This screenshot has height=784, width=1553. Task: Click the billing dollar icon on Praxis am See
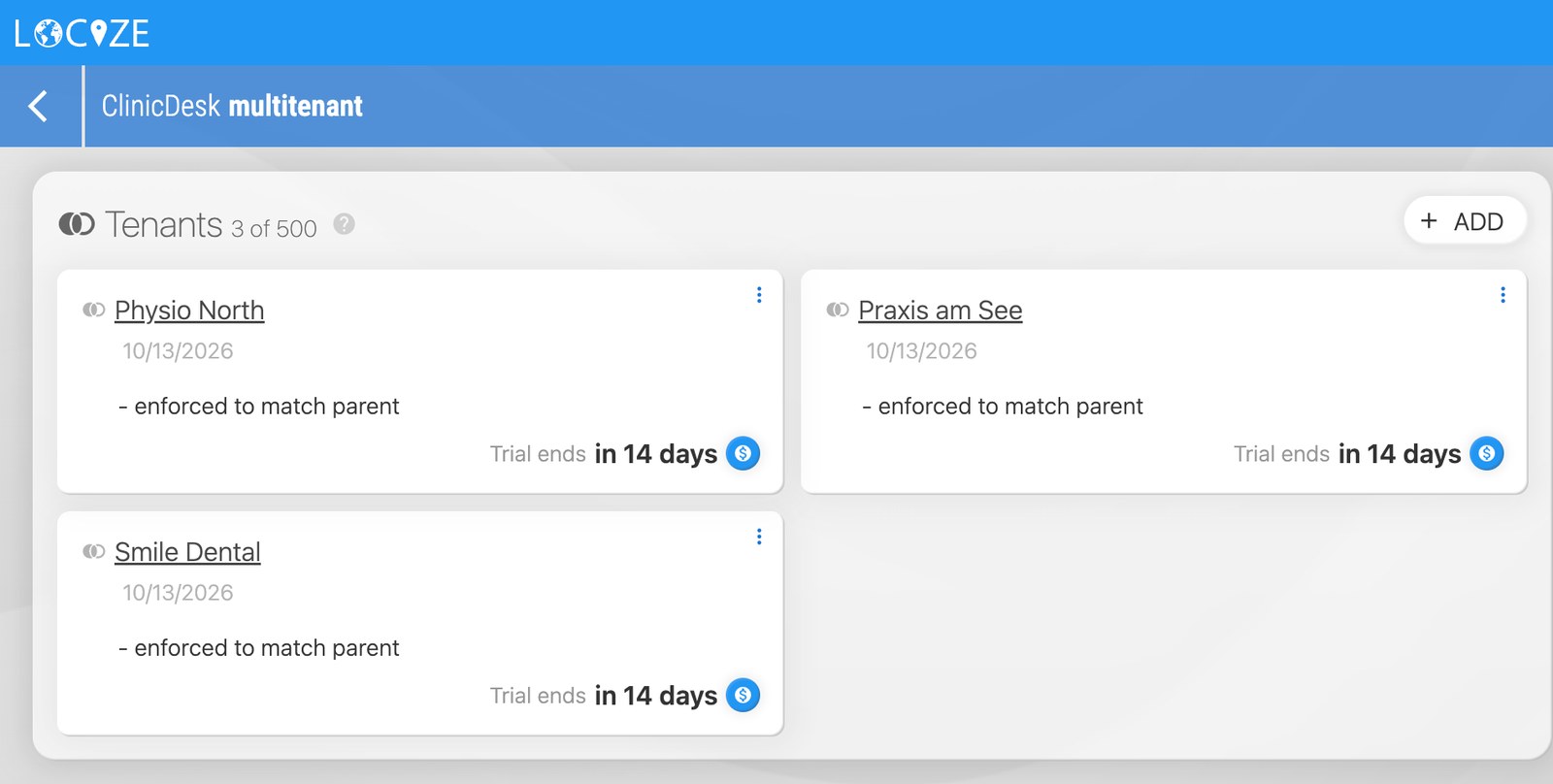tap(1487, 453)
